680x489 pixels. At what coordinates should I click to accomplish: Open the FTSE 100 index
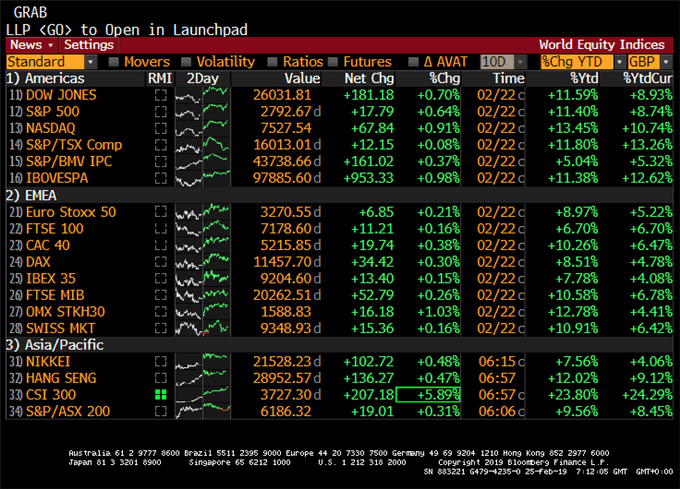click(55, 228)
